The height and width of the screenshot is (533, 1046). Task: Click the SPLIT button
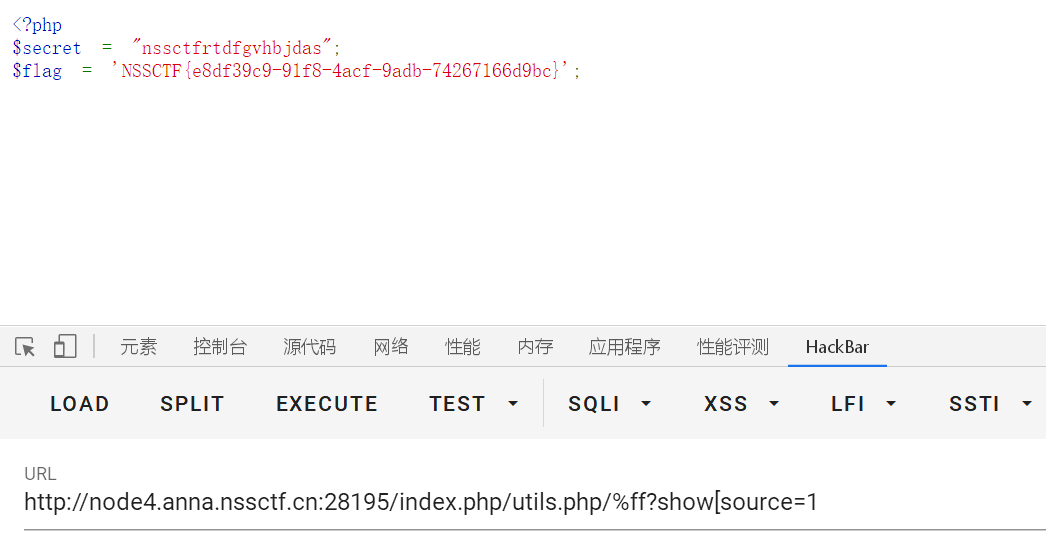pyautogui.click(x=192, y=404)
